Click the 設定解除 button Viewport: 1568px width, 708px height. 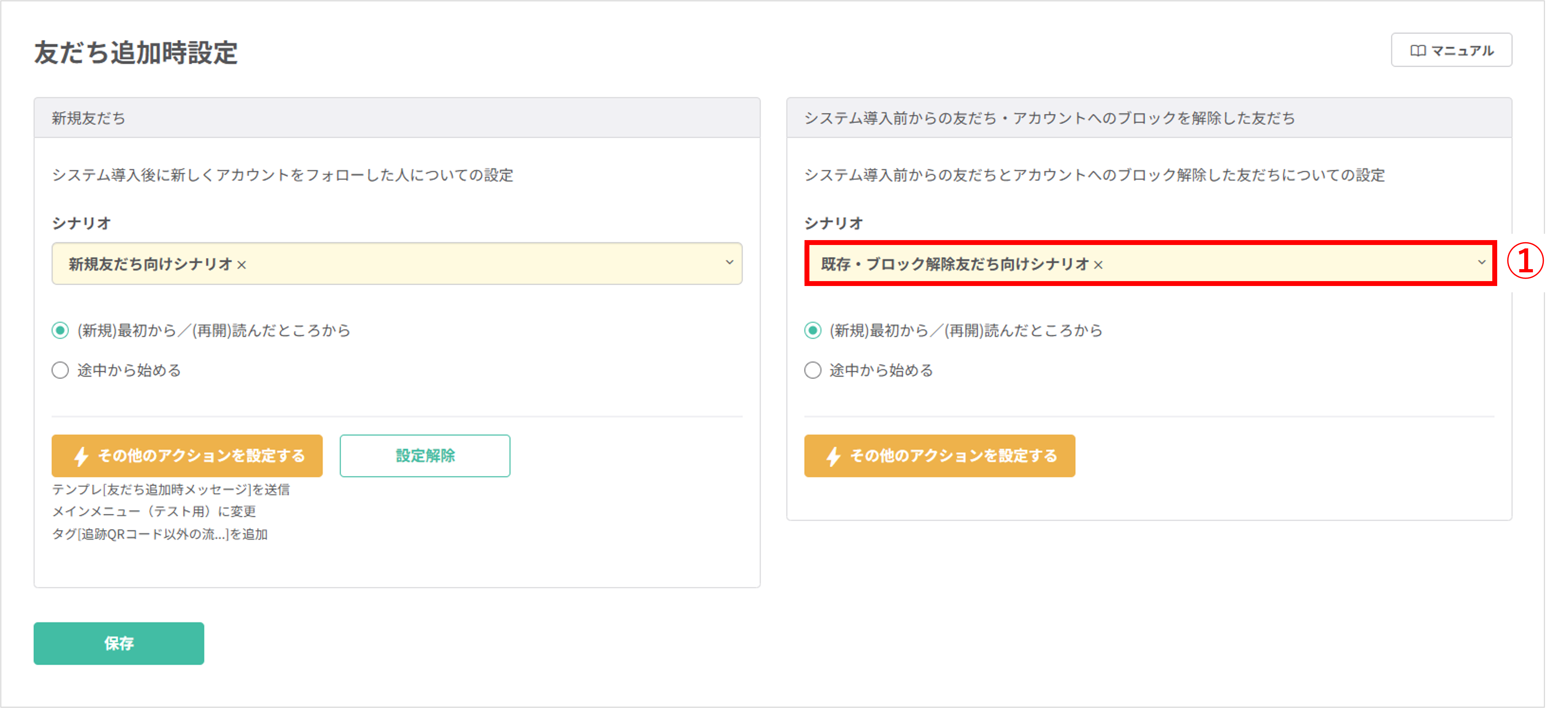[425, 455]
